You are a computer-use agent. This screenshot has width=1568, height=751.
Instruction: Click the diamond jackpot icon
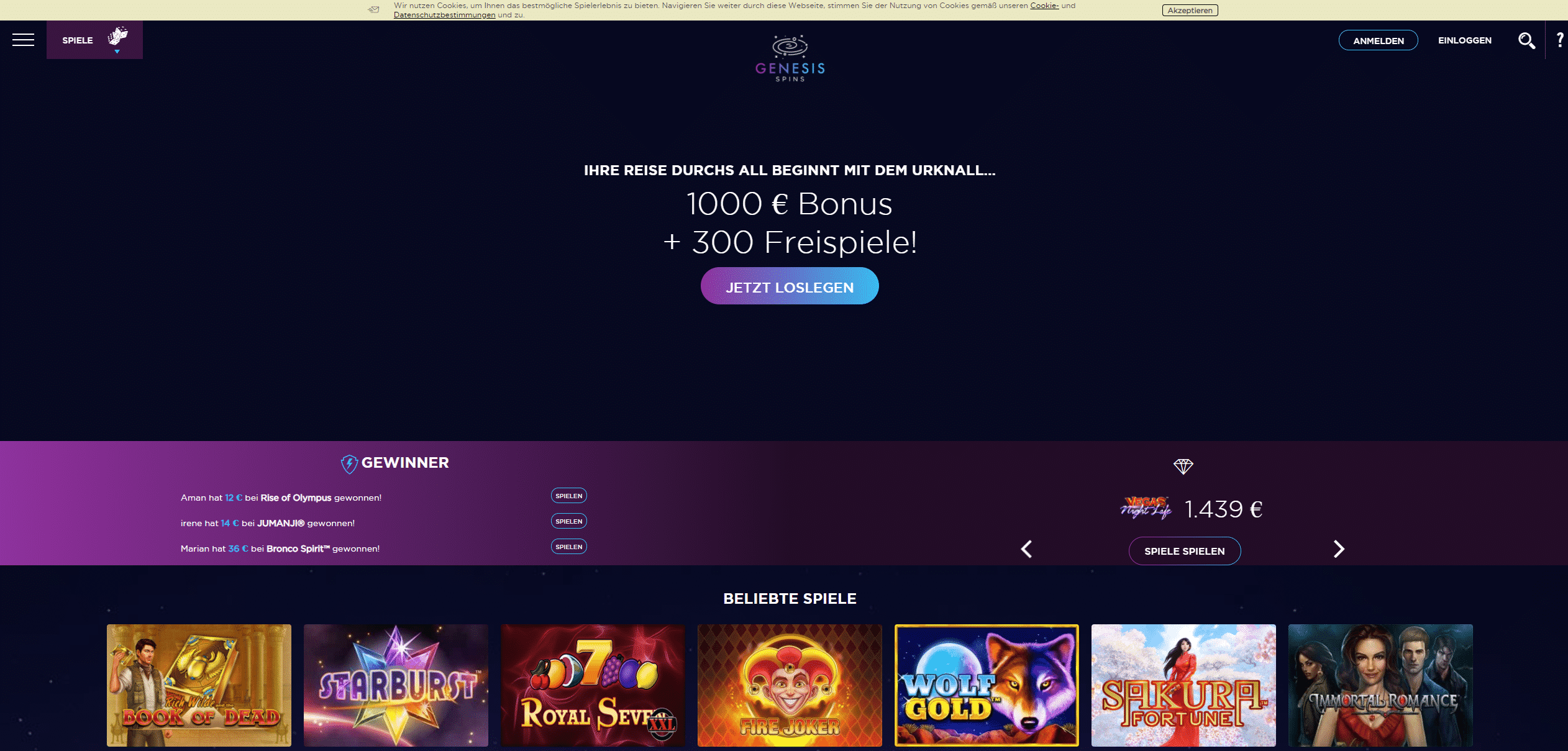click(x=1183, y=466)
